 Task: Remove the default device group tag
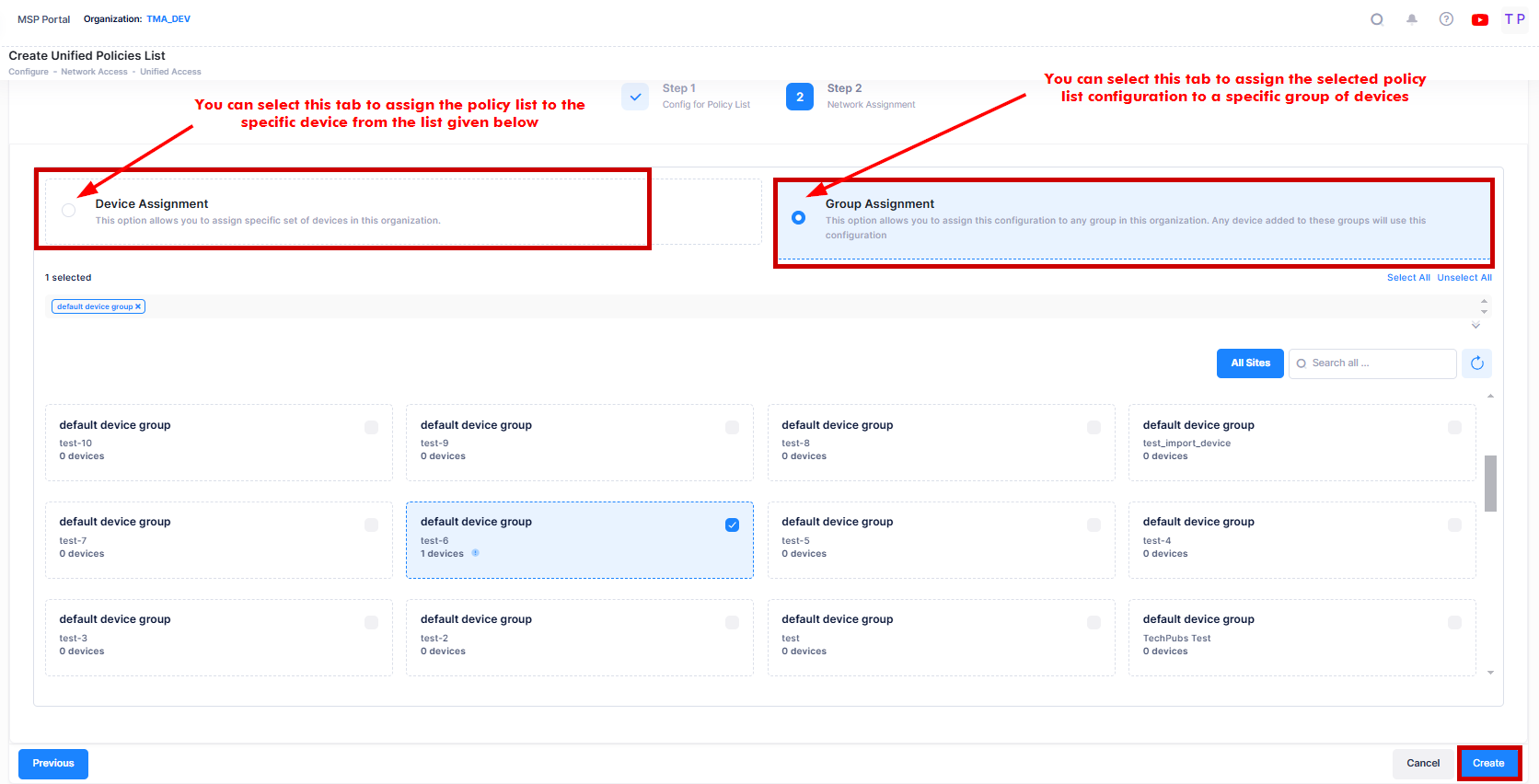(x=138, y=306)
